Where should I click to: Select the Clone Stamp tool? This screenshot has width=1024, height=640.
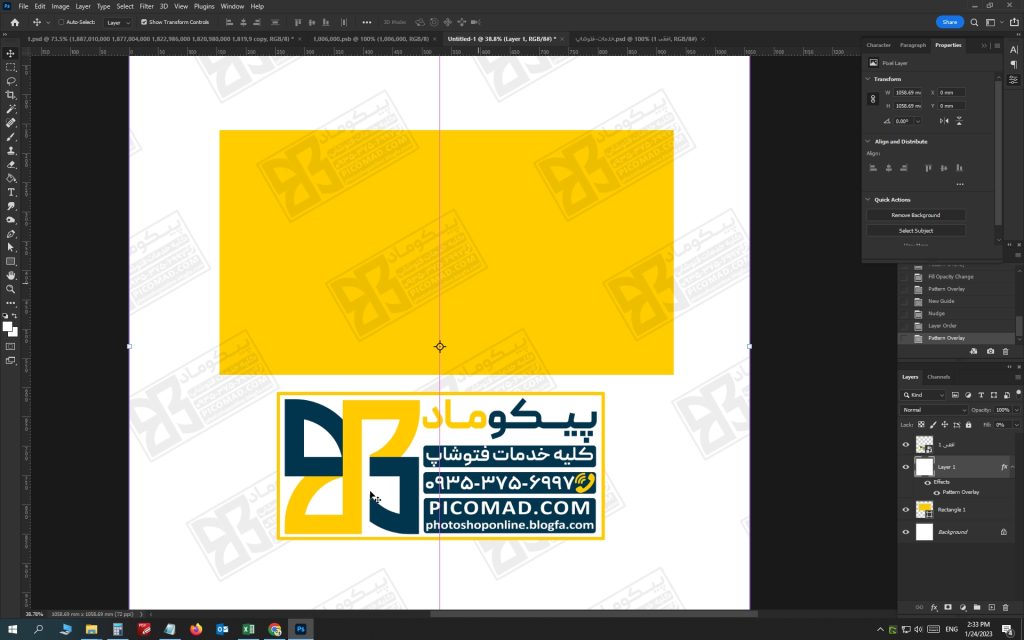click(10, 151)
